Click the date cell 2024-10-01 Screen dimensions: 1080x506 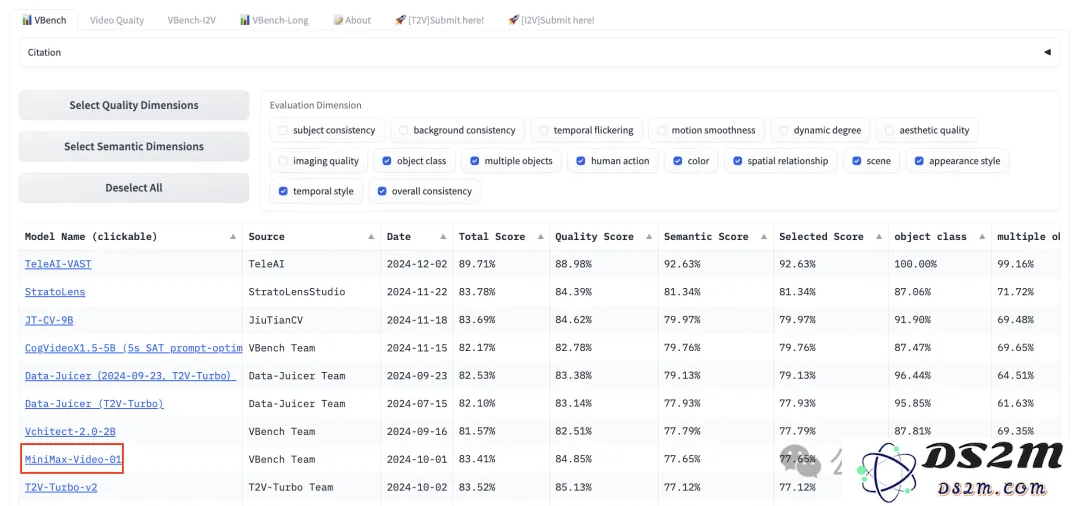click(x=417, y=459)
